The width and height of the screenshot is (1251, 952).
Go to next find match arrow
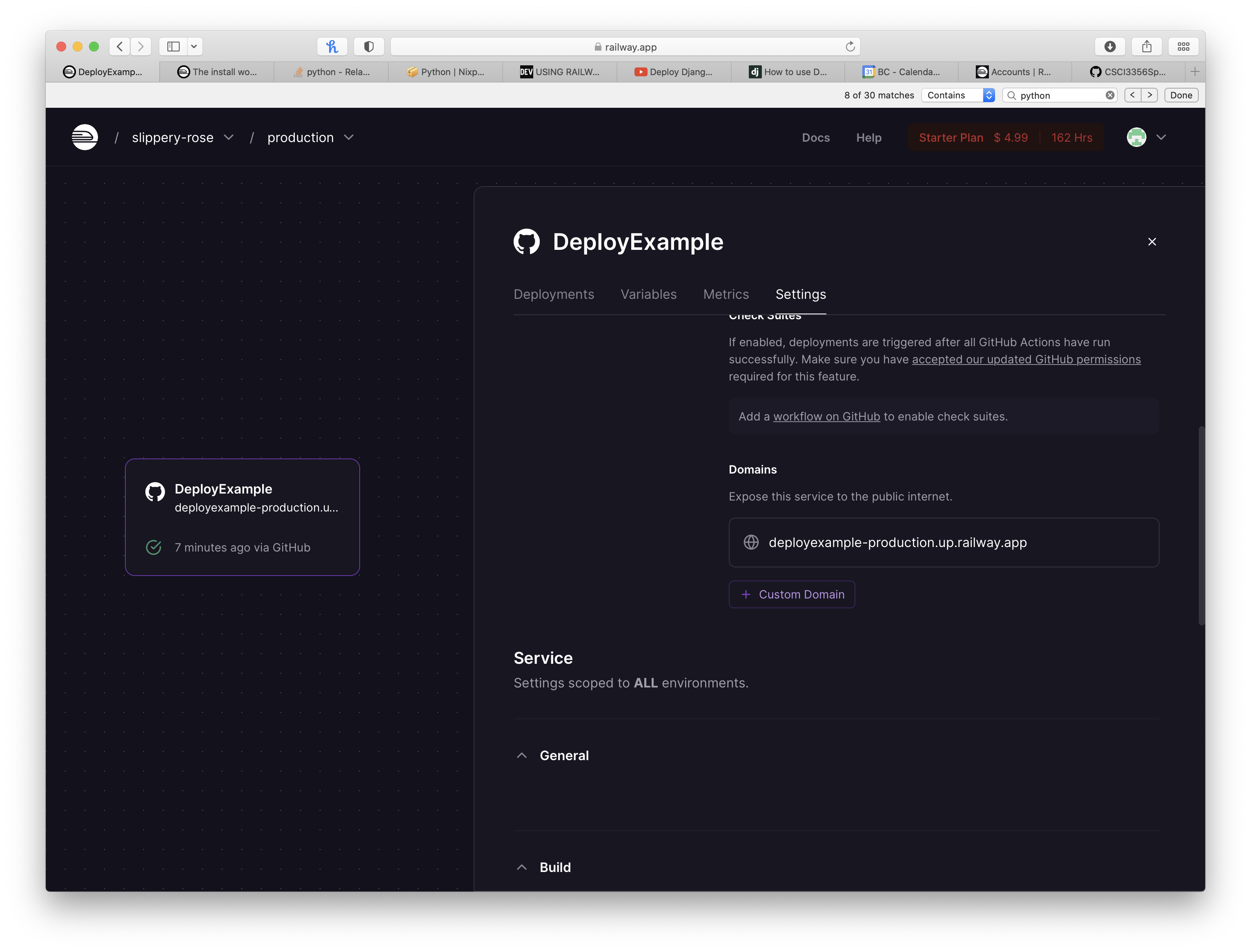tap(1149, 95)
